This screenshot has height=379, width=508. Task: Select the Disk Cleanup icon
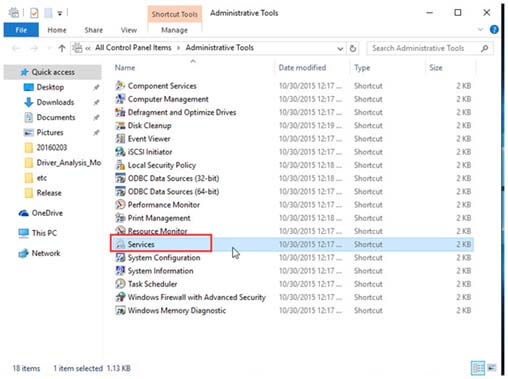pyautogui.click(x=120, y=125)
